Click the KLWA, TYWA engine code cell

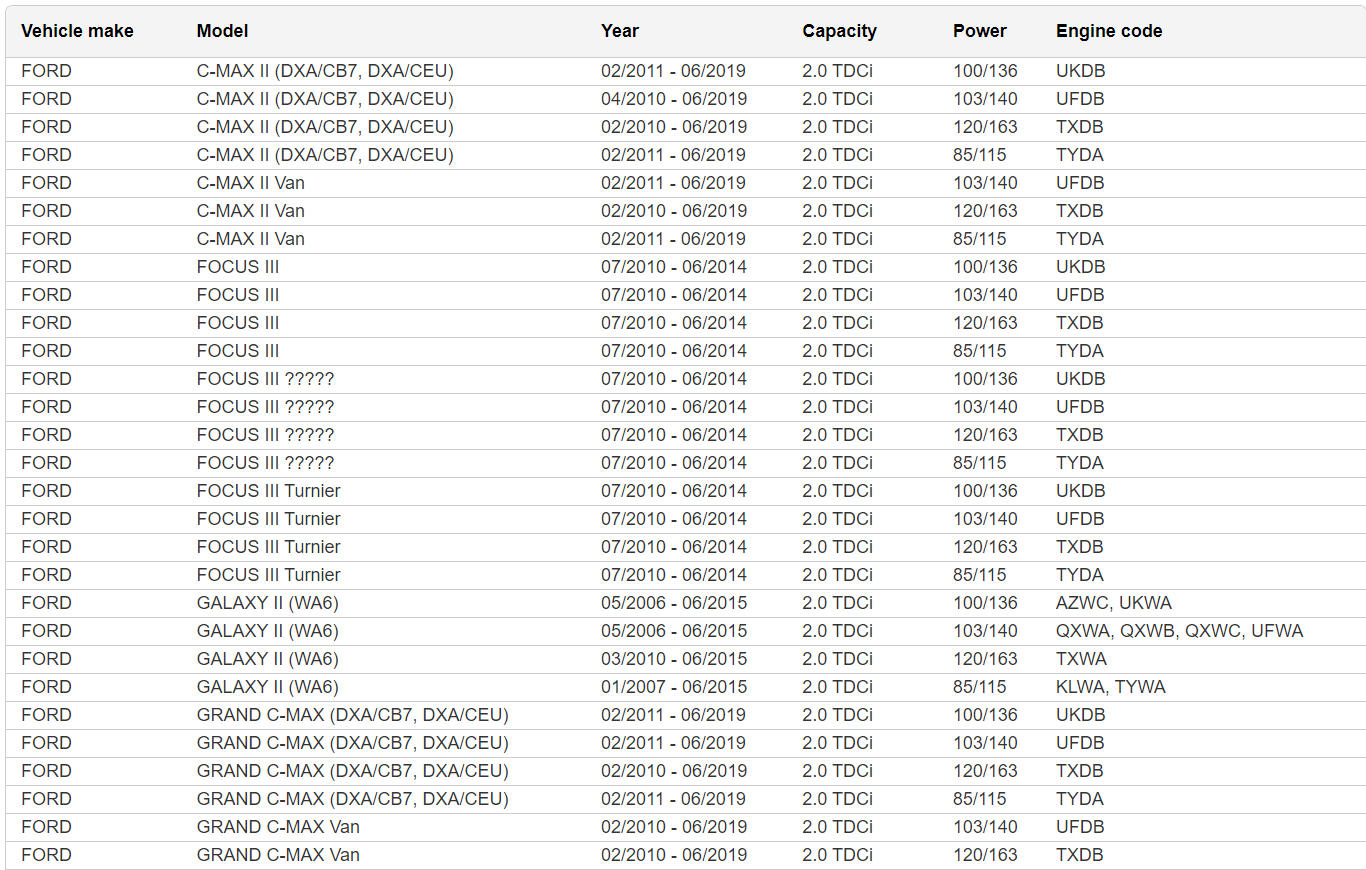[1110, 687]
